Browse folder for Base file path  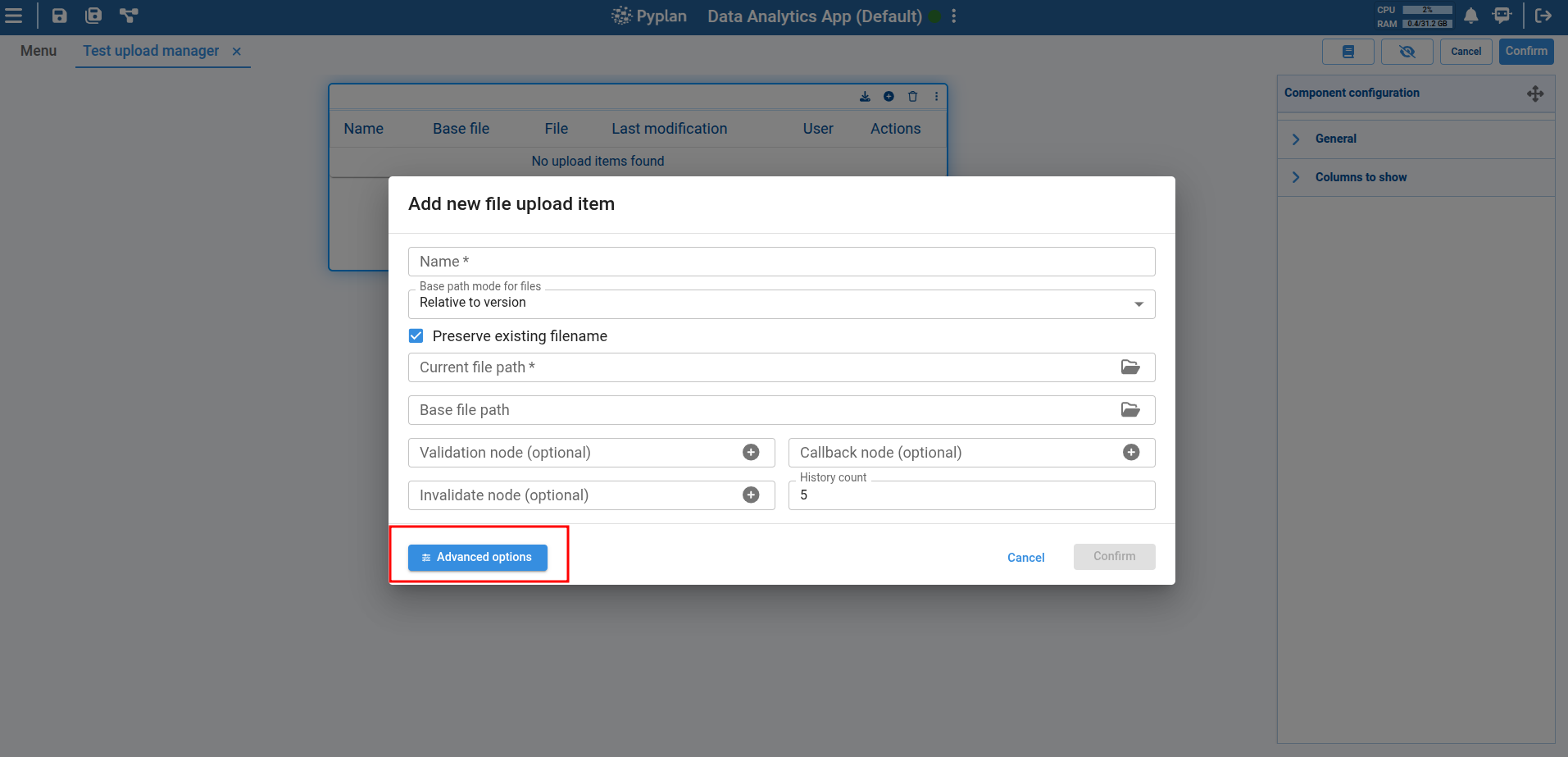coord(1130,410)
